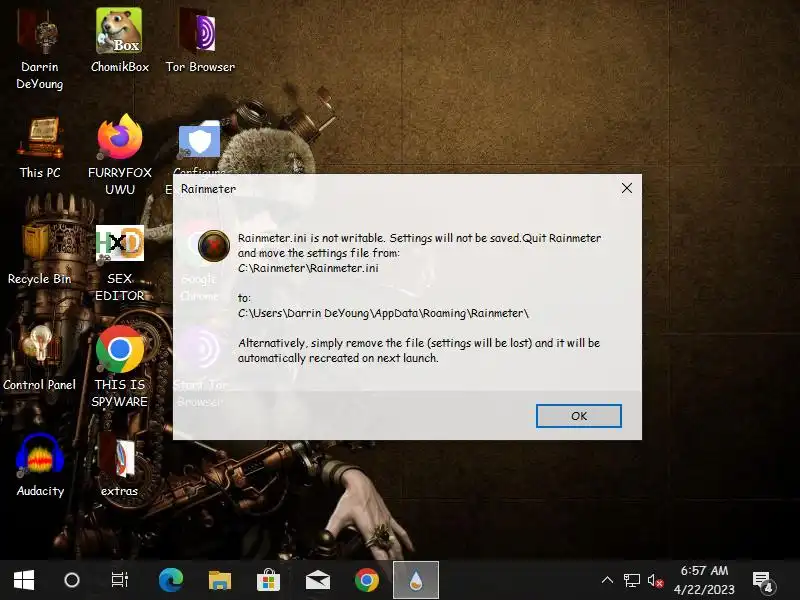The height and width of the screenshot is (600, 800).
Task: Open File Explorer from taskbar
Action: 220,580
